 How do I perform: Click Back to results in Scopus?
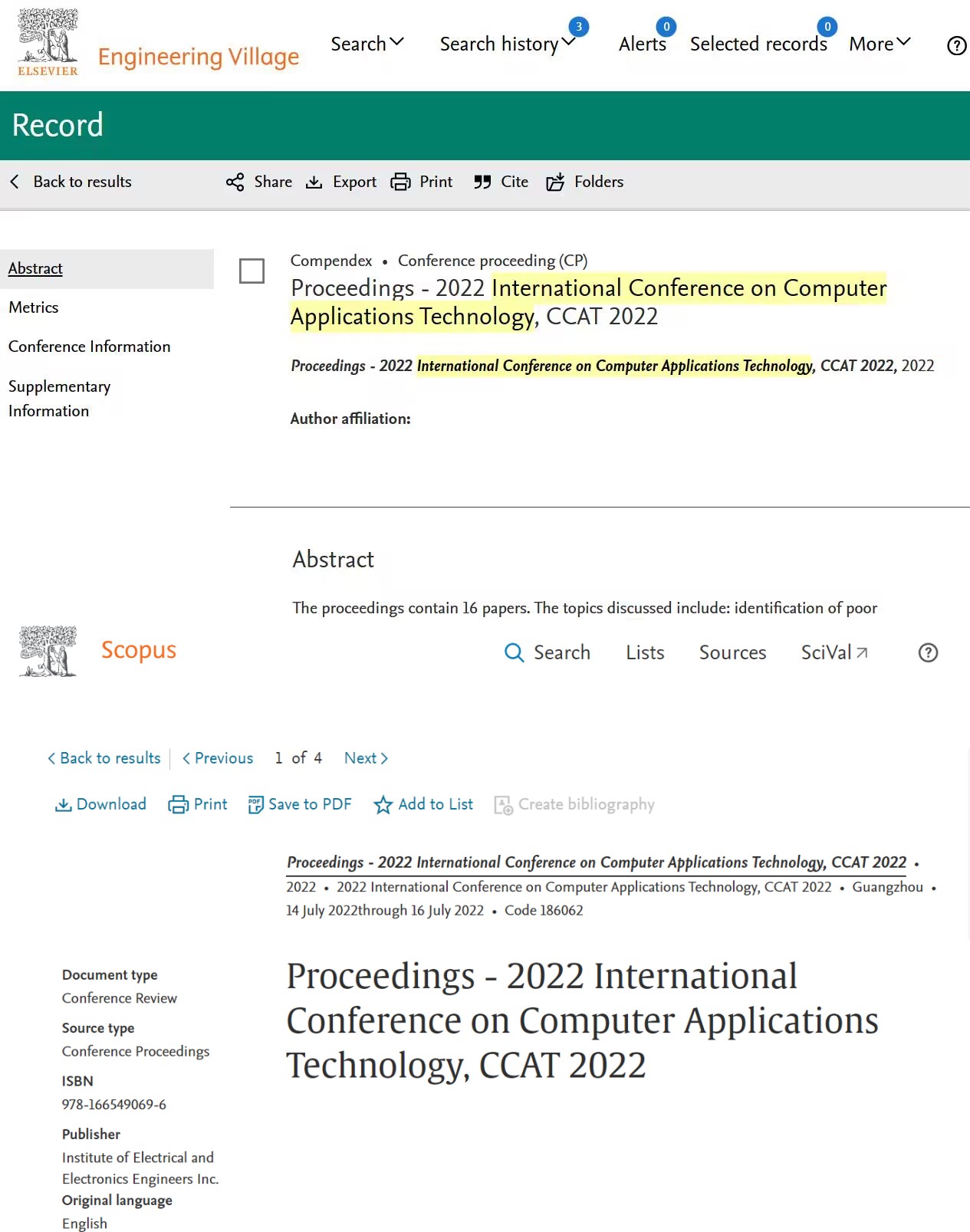pyautogui.click(x=104, y=758)
